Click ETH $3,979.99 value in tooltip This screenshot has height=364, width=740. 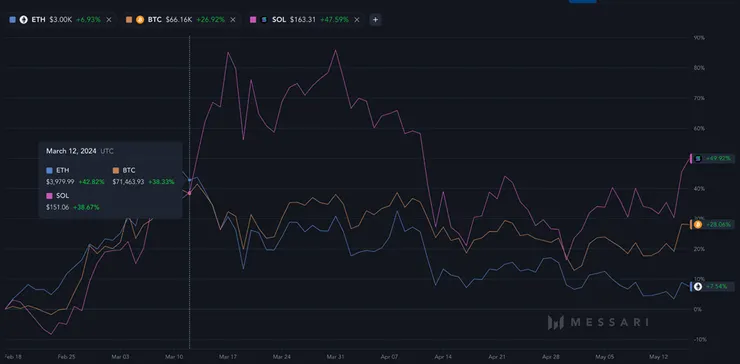[x=59, y=182]
